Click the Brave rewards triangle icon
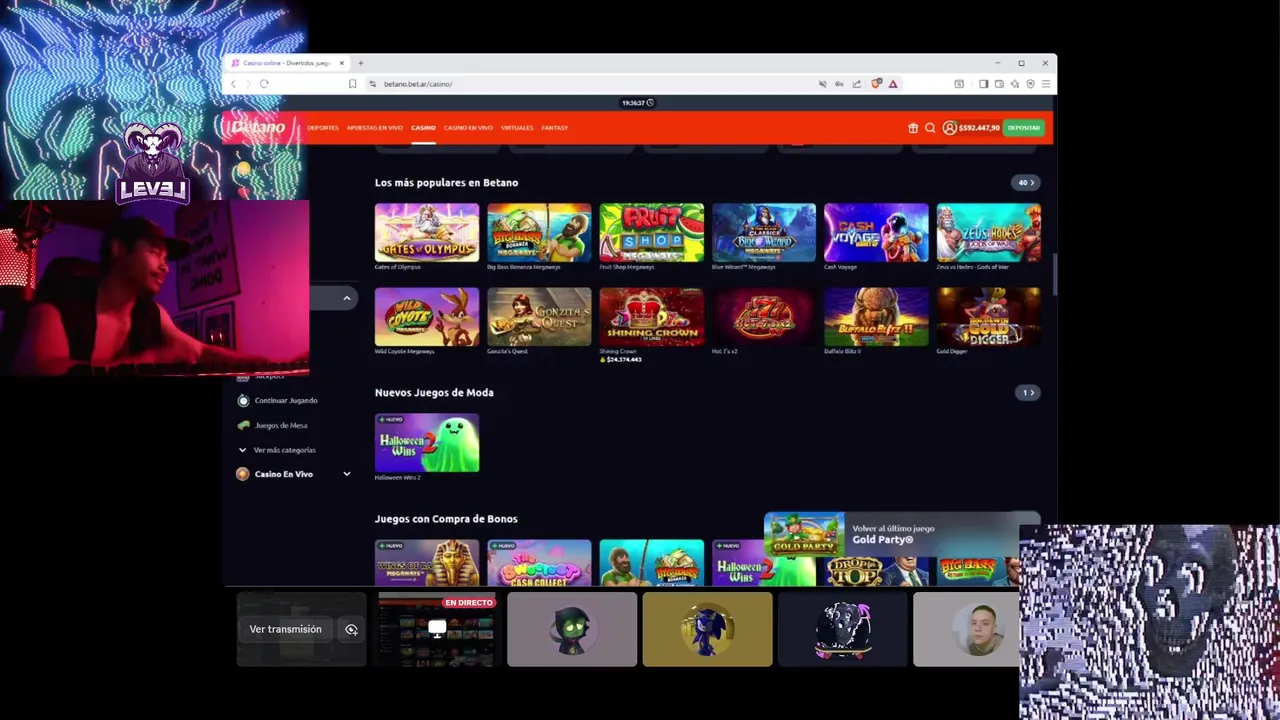The width and height of the screenshot is (1280, 720). click(893, 84)
